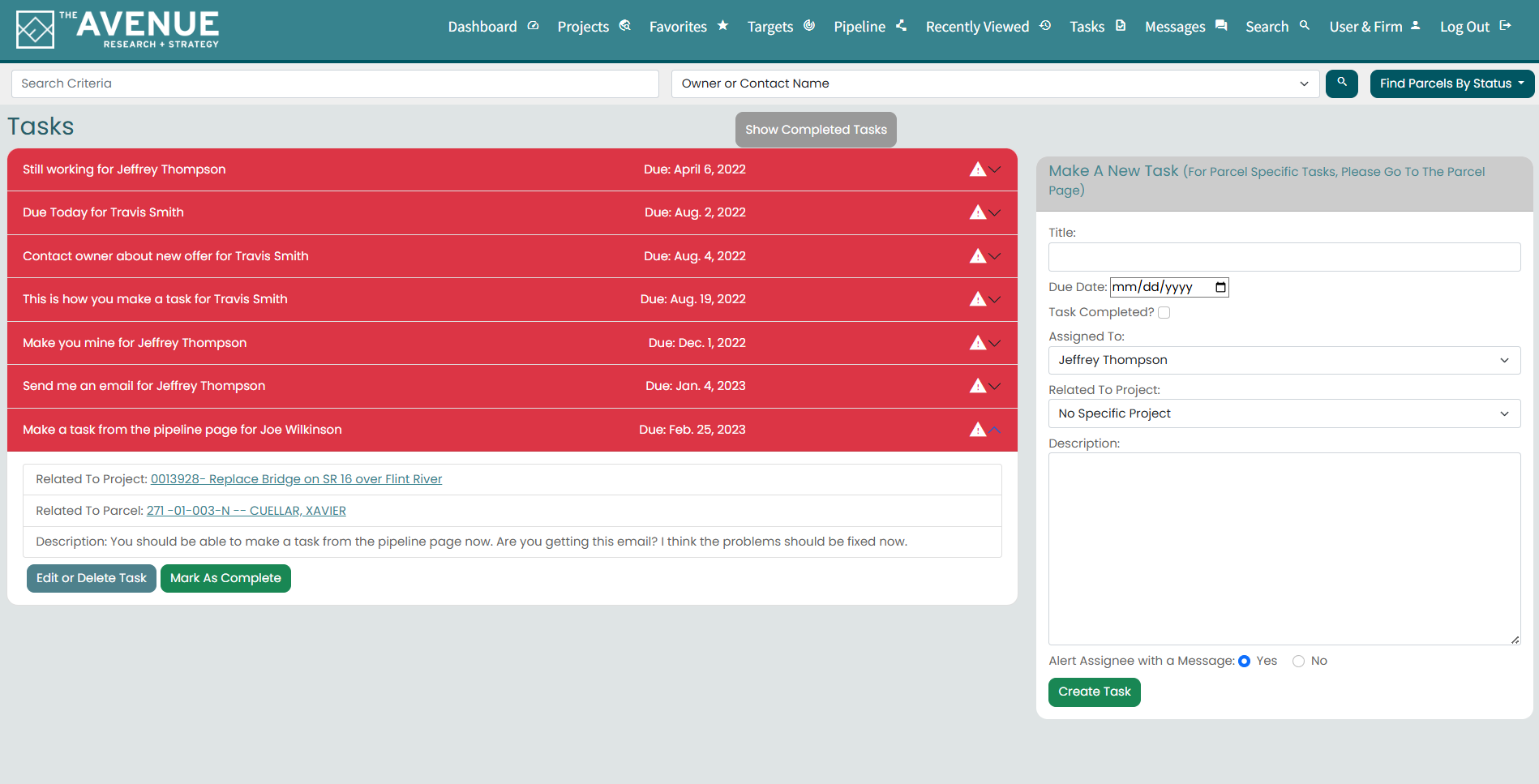The height and width of the screenshot is (784, 1539).
Task: Click warning icon on Send me an email task
Action: 978,386
